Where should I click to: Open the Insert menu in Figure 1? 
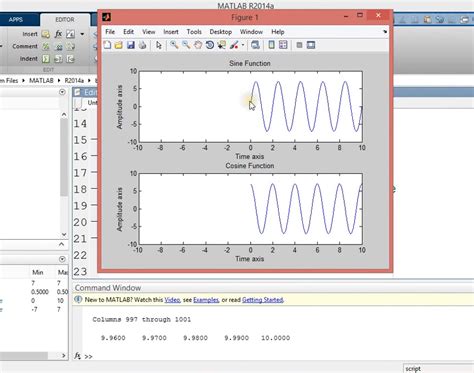coord(171,32)
